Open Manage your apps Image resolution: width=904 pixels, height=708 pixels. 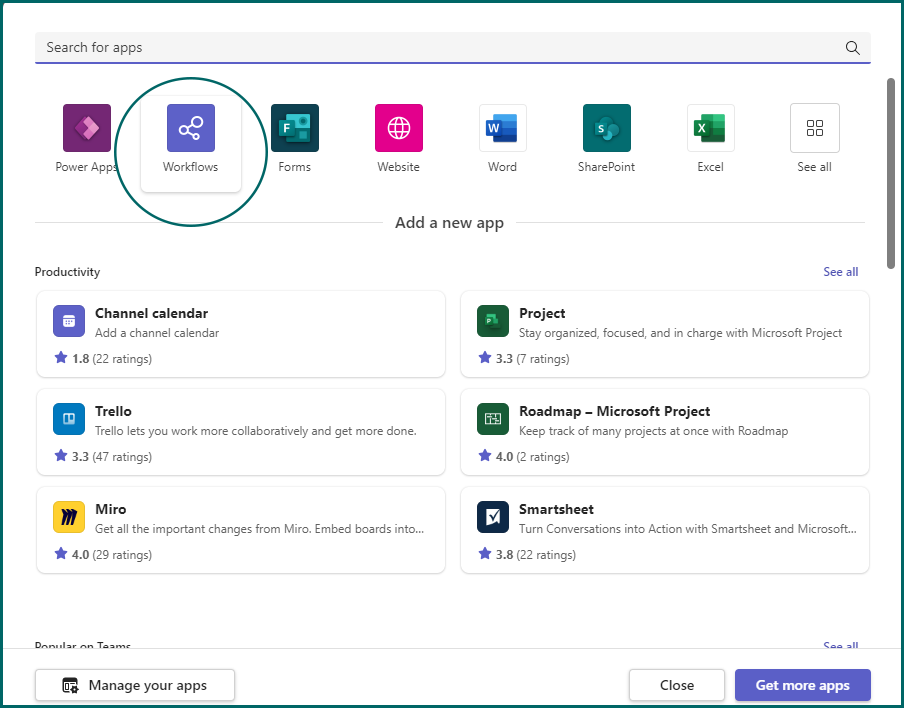(x=135, y=685)
